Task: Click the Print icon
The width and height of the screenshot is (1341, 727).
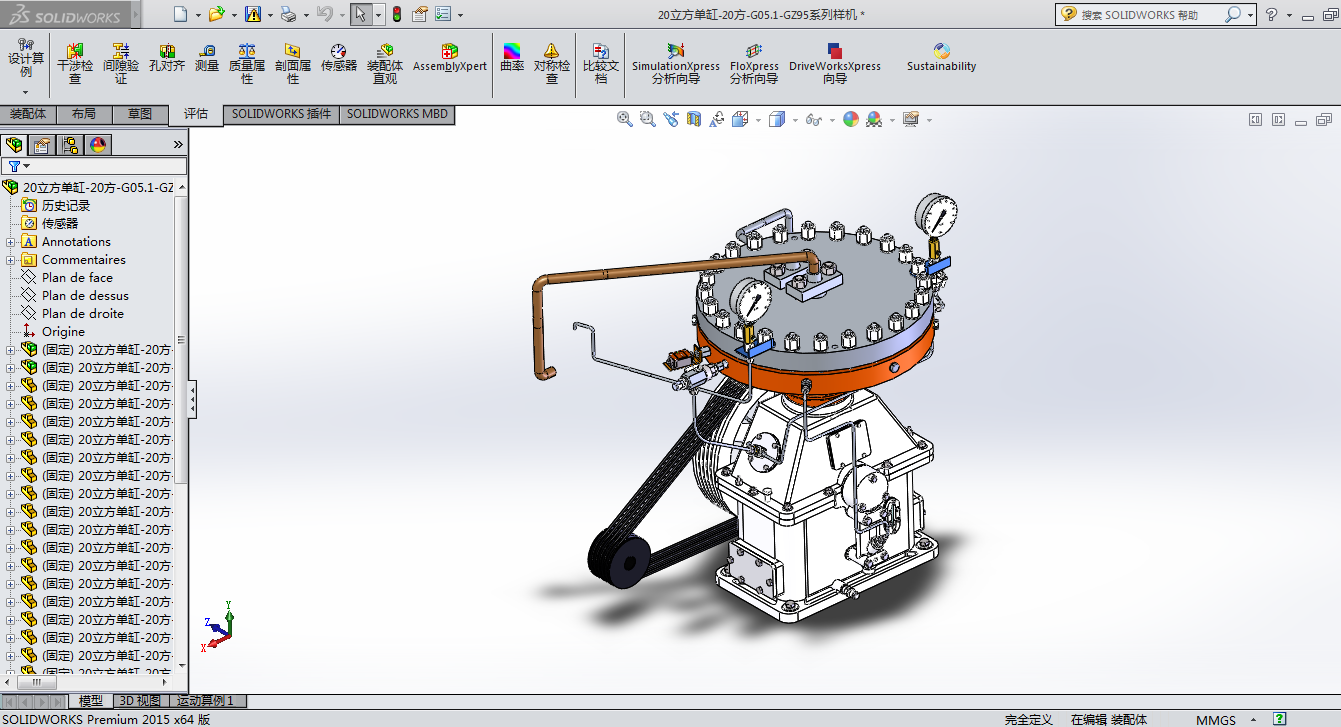Action: click(288, 14)
